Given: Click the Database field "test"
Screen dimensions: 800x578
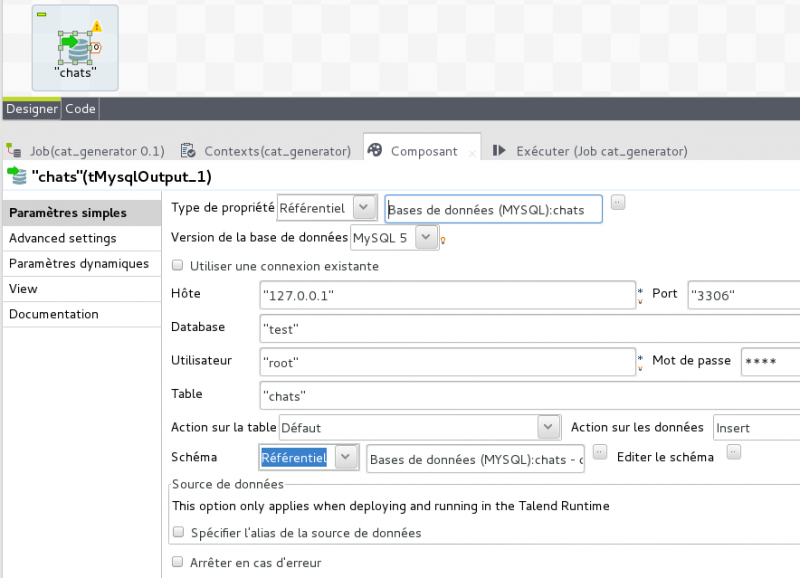Looking at the screenshot, I should (530, 329).
